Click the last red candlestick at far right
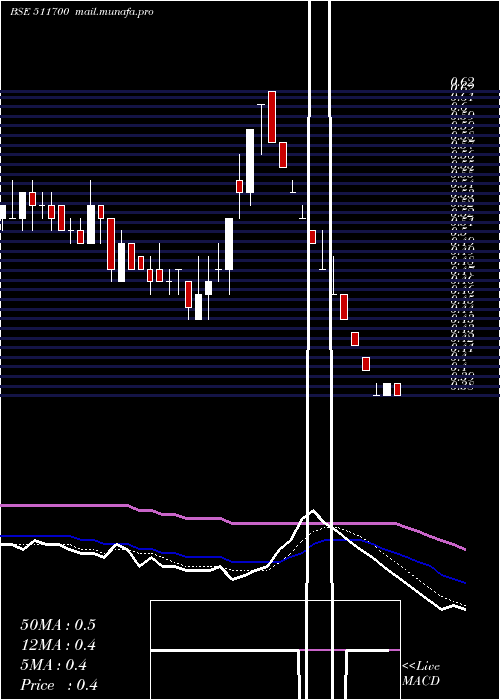Screen dimensions: 500x700 (x=397, y=389)
